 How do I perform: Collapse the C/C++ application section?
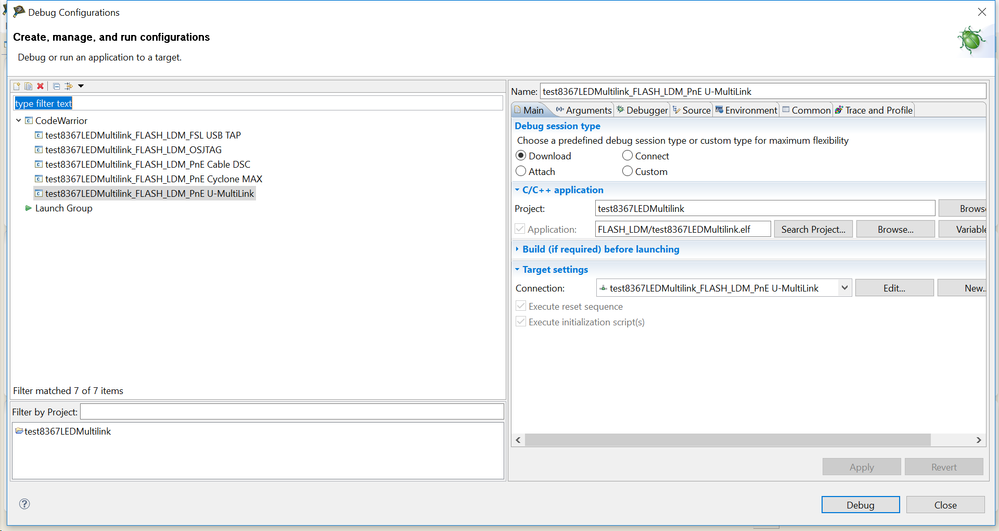tap(517, 189)
